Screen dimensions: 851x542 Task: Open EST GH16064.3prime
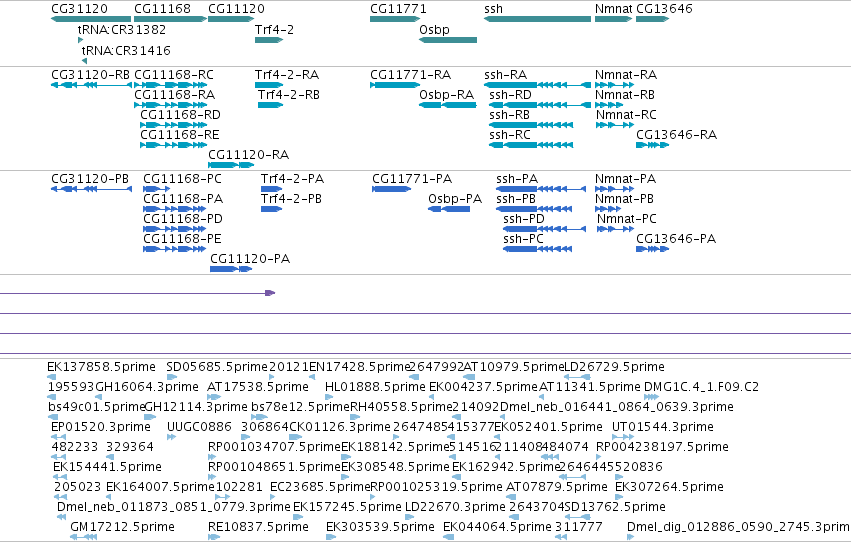(147, 387)
